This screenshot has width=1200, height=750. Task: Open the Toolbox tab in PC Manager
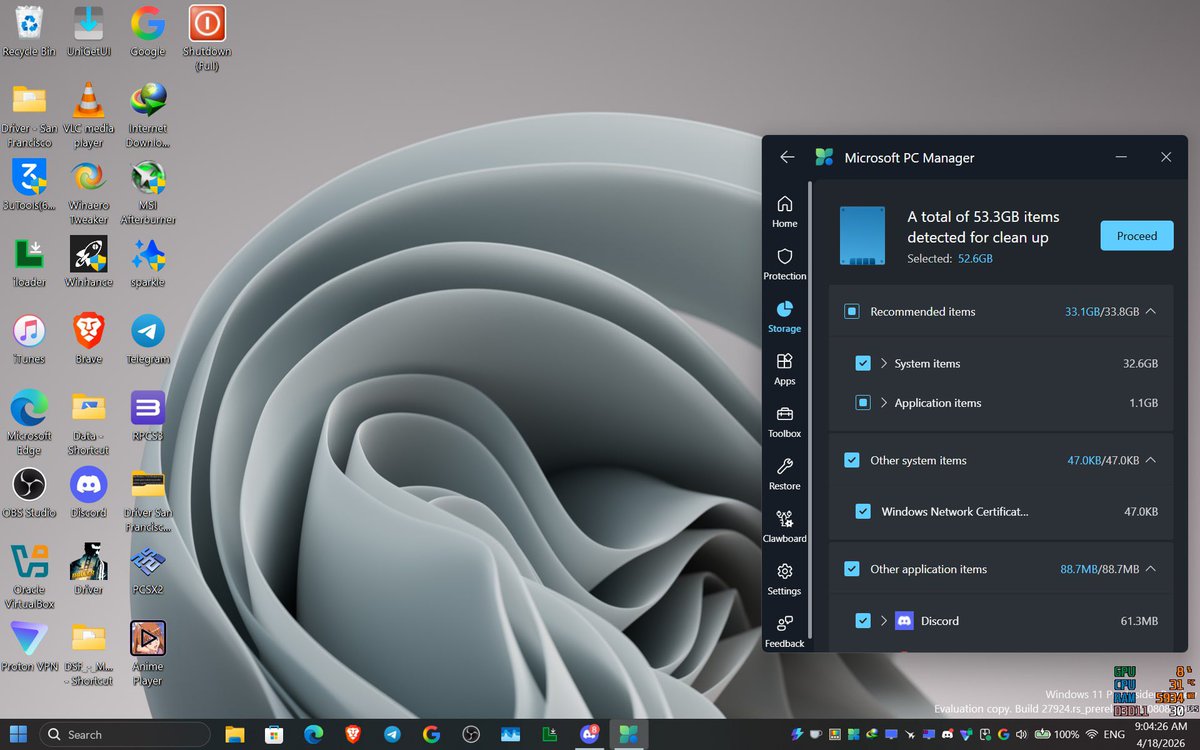click(x=785, y=421)
